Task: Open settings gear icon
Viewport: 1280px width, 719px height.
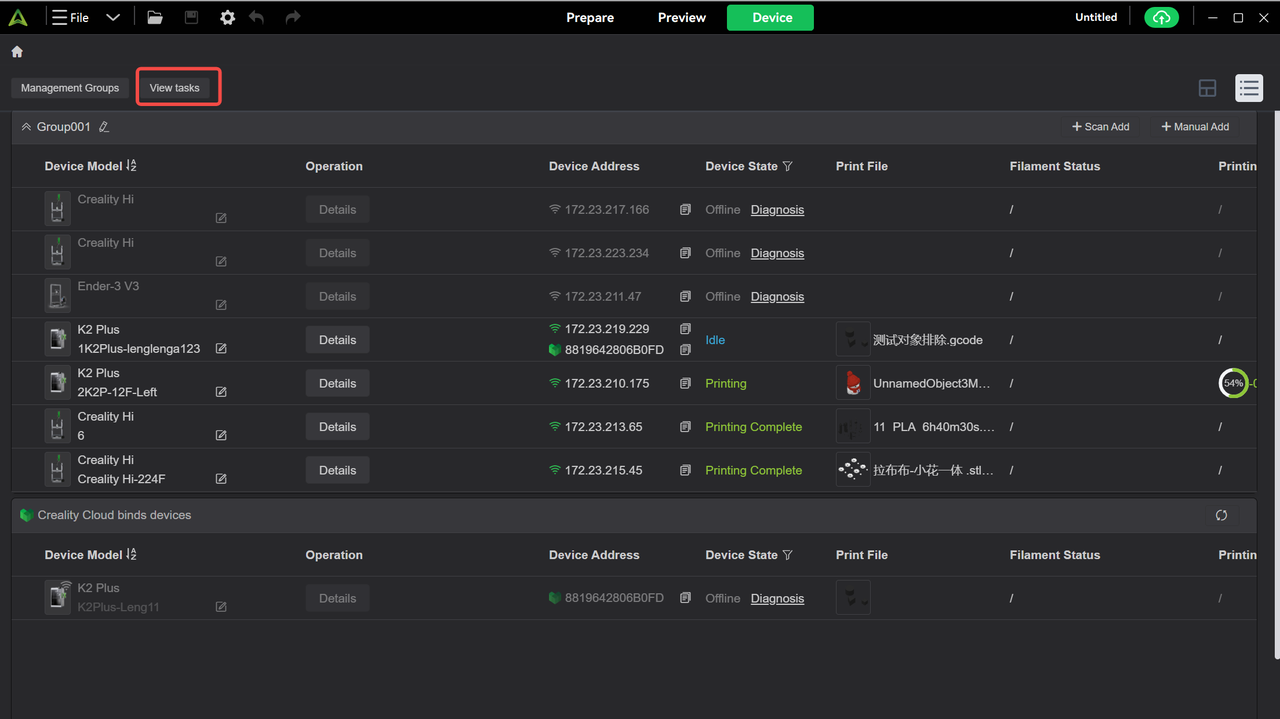Action: (x=227, y=17)
